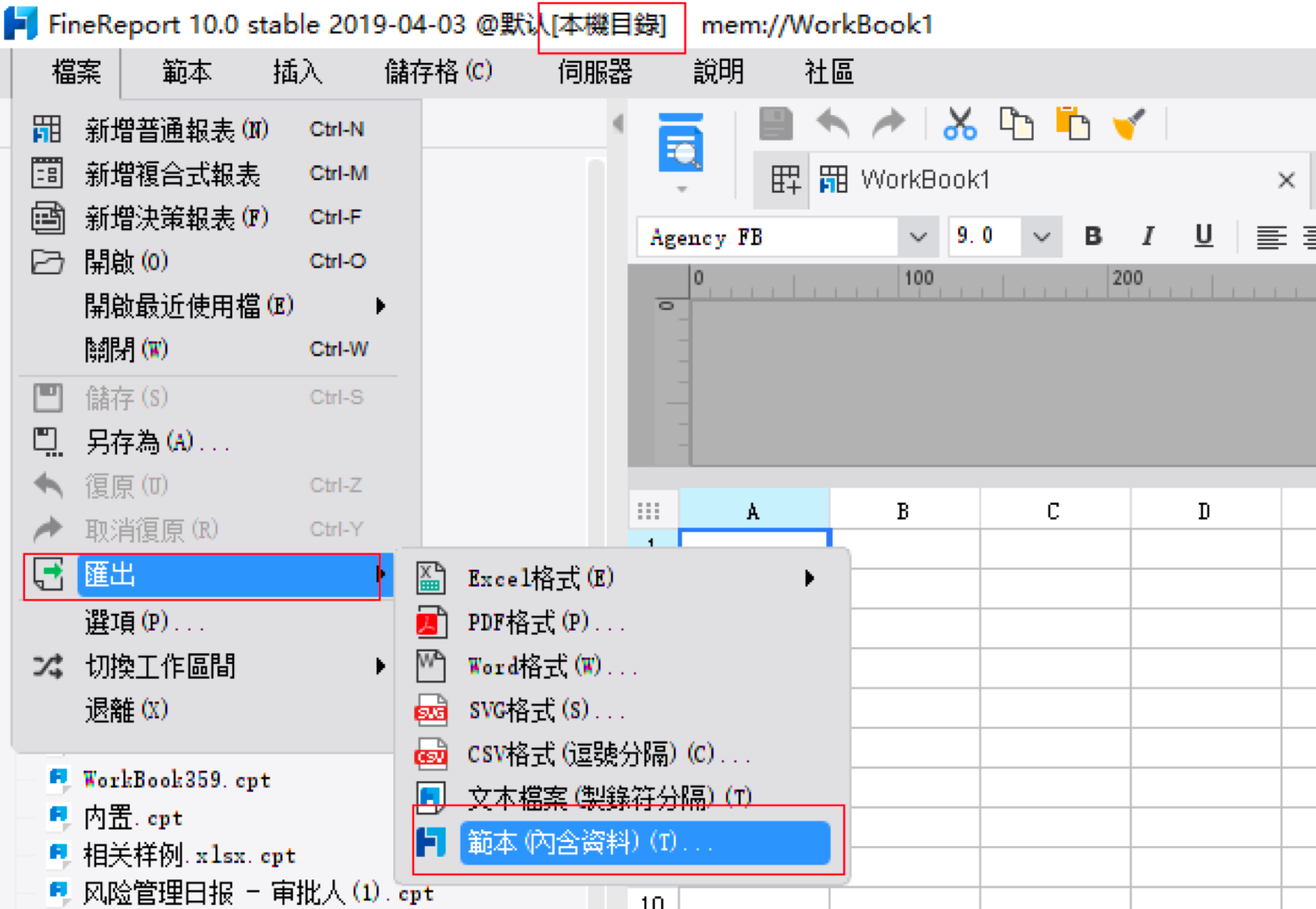The image size is (1316, 909).
Task: Open the font size 9.0 dropdown
Action: click(x=1041, y=236)
